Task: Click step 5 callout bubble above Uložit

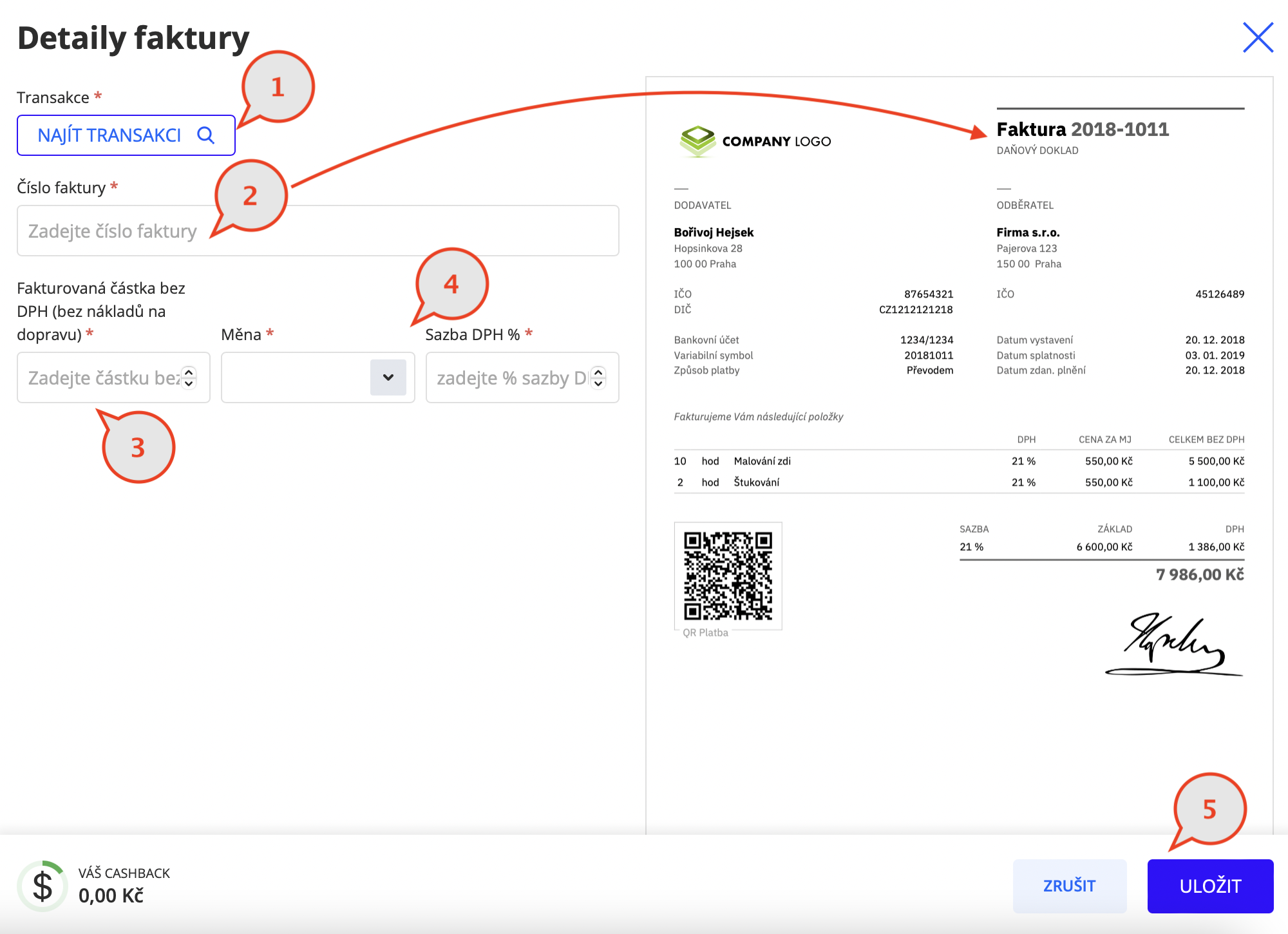Action: (x=1209, y=810)
